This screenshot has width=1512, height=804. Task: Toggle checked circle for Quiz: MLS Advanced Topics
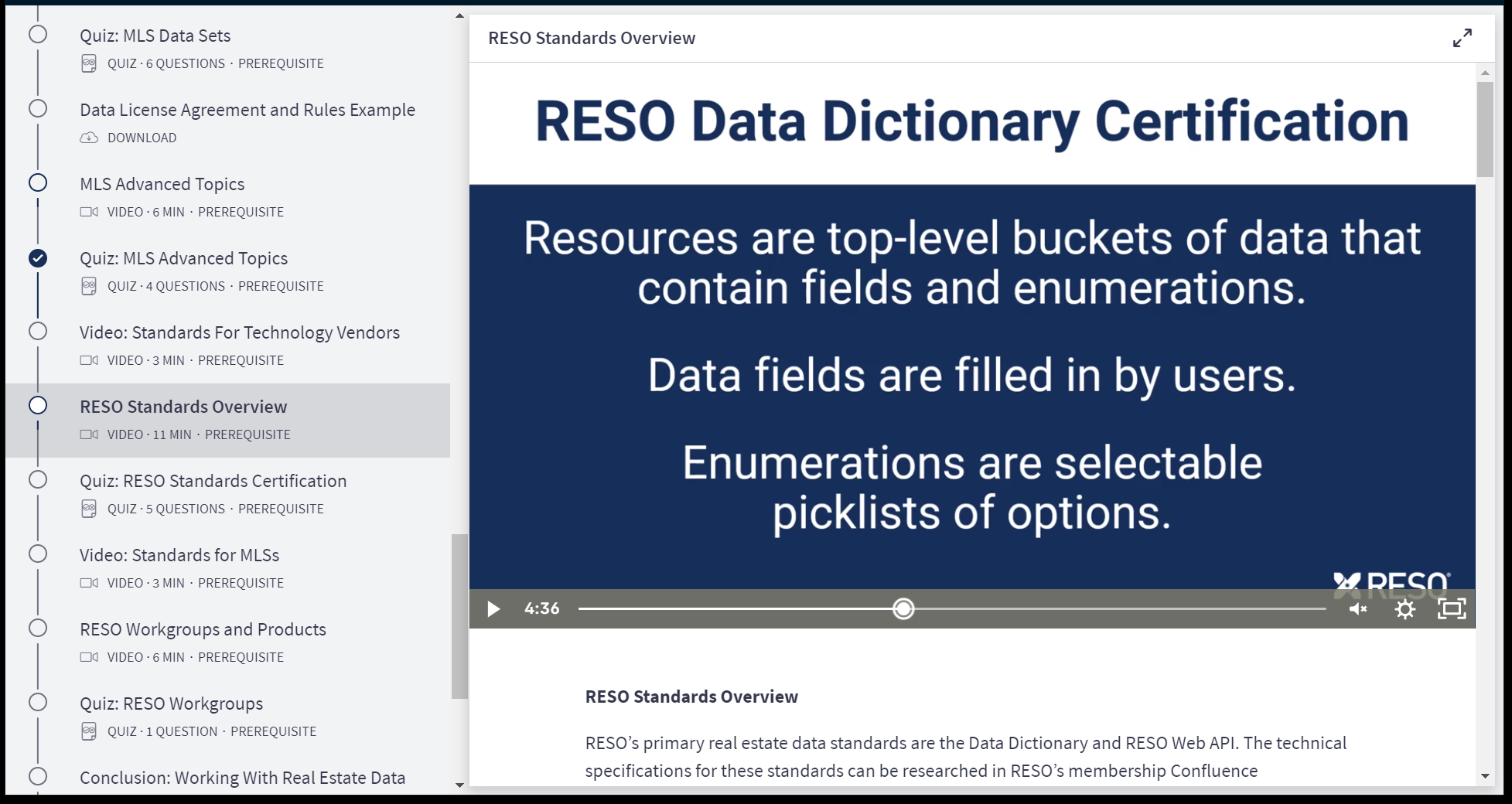38,257
